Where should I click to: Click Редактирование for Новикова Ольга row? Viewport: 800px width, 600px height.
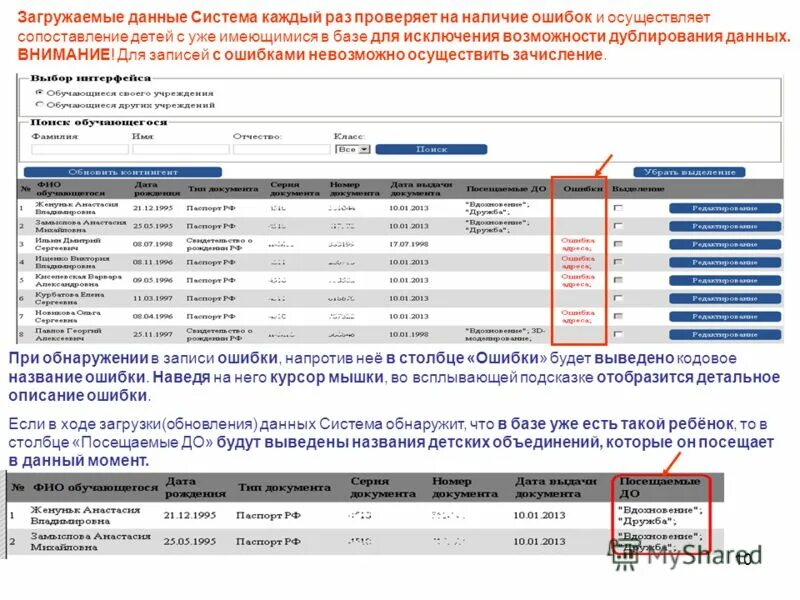[x=725, y=317]
